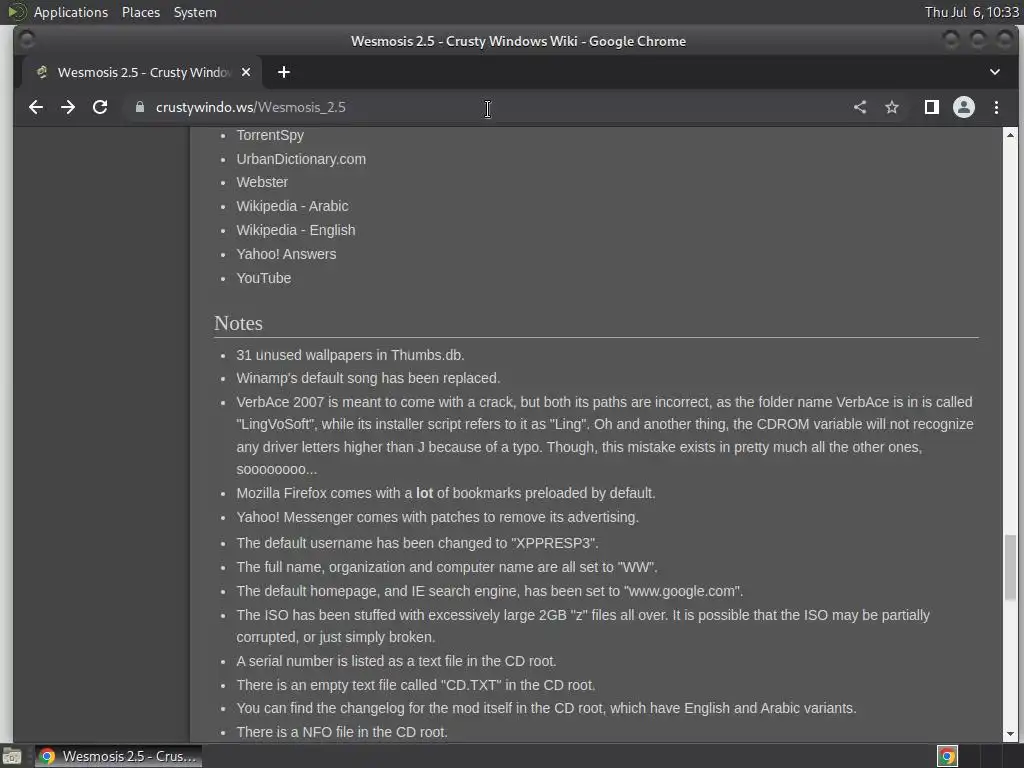
Task: Open a new browser tab
Action: [x=283, y=72]
